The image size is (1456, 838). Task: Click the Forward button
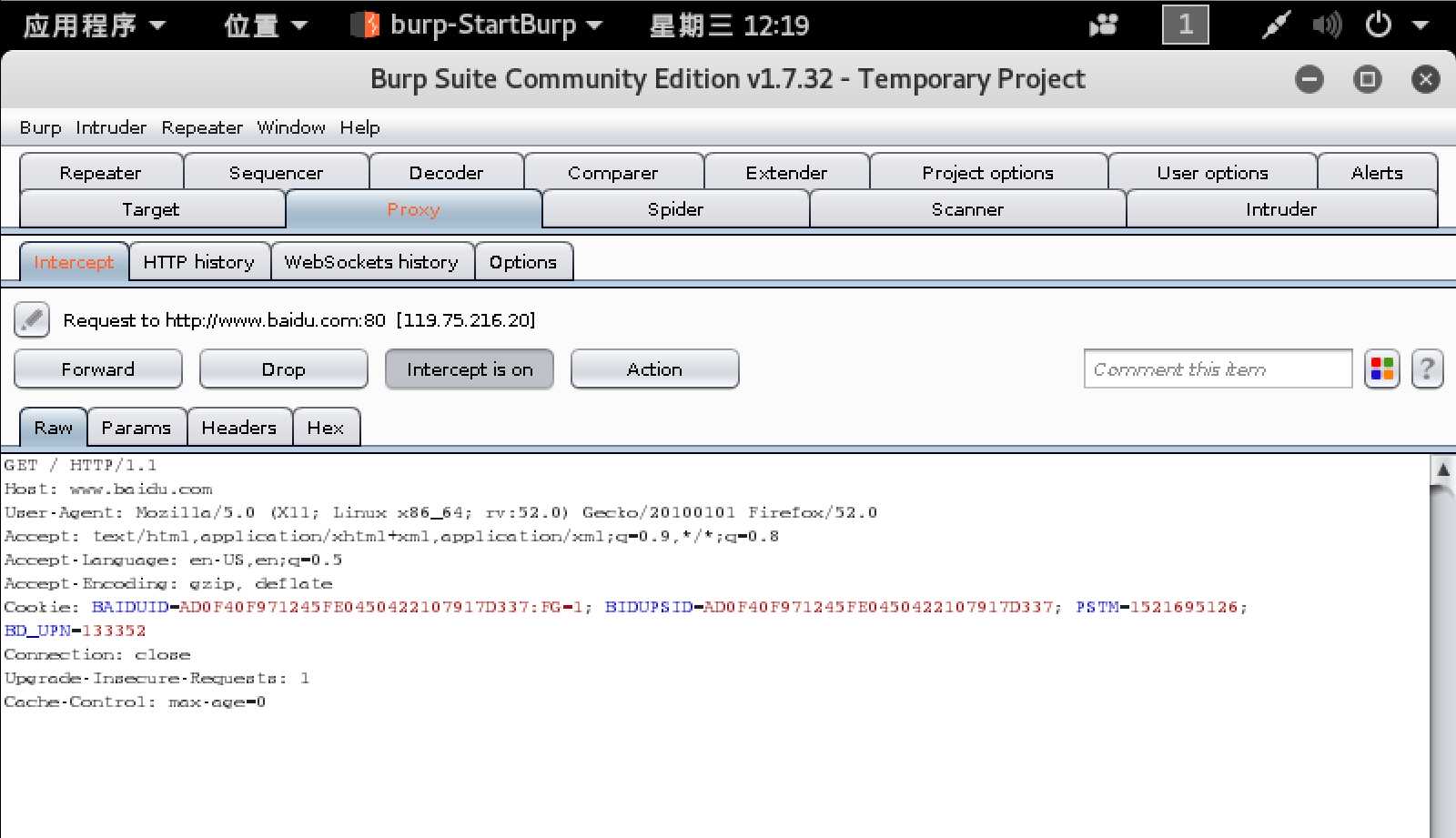pos(98,369)
